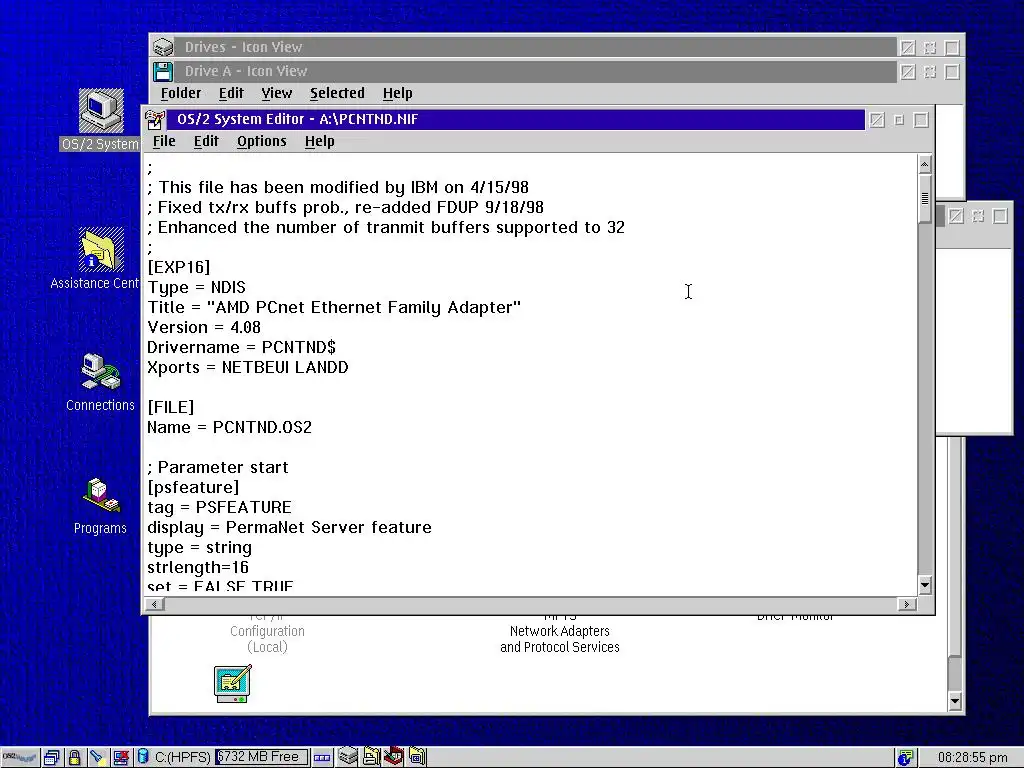Open the Edit menu in Drive A window

pyautogui.click(x=231, y=93)
